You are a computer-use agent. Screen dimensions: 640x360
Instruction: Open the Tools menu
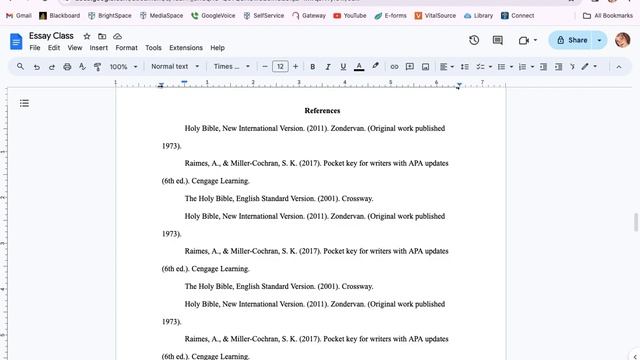(153, 48)
